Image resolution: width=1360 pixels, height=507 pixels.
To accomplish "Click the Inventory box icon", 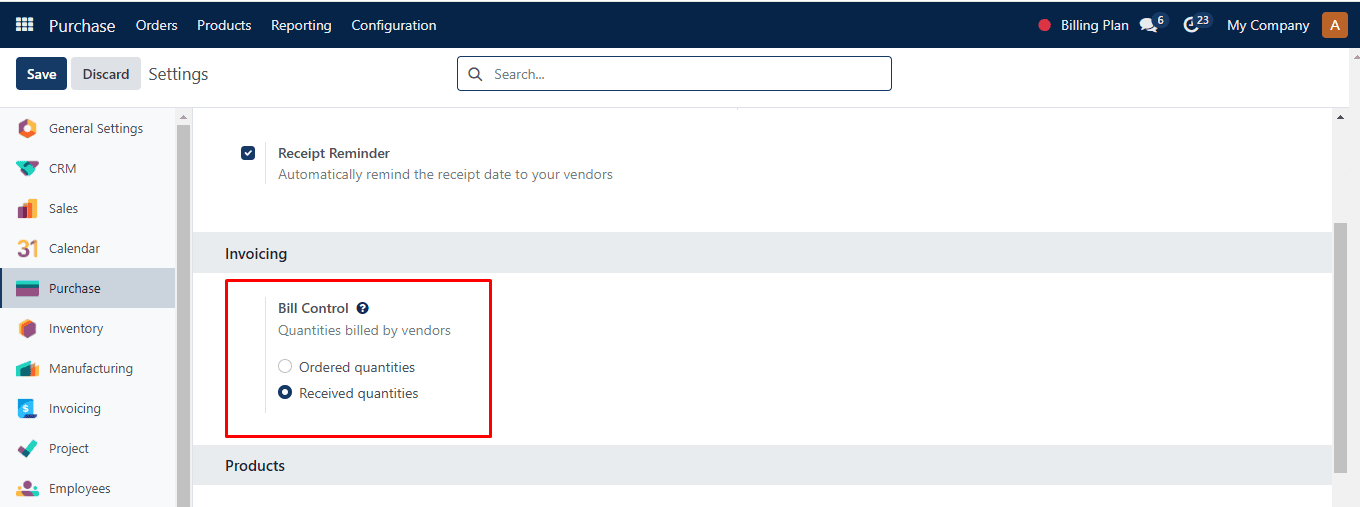I will 27,328.
